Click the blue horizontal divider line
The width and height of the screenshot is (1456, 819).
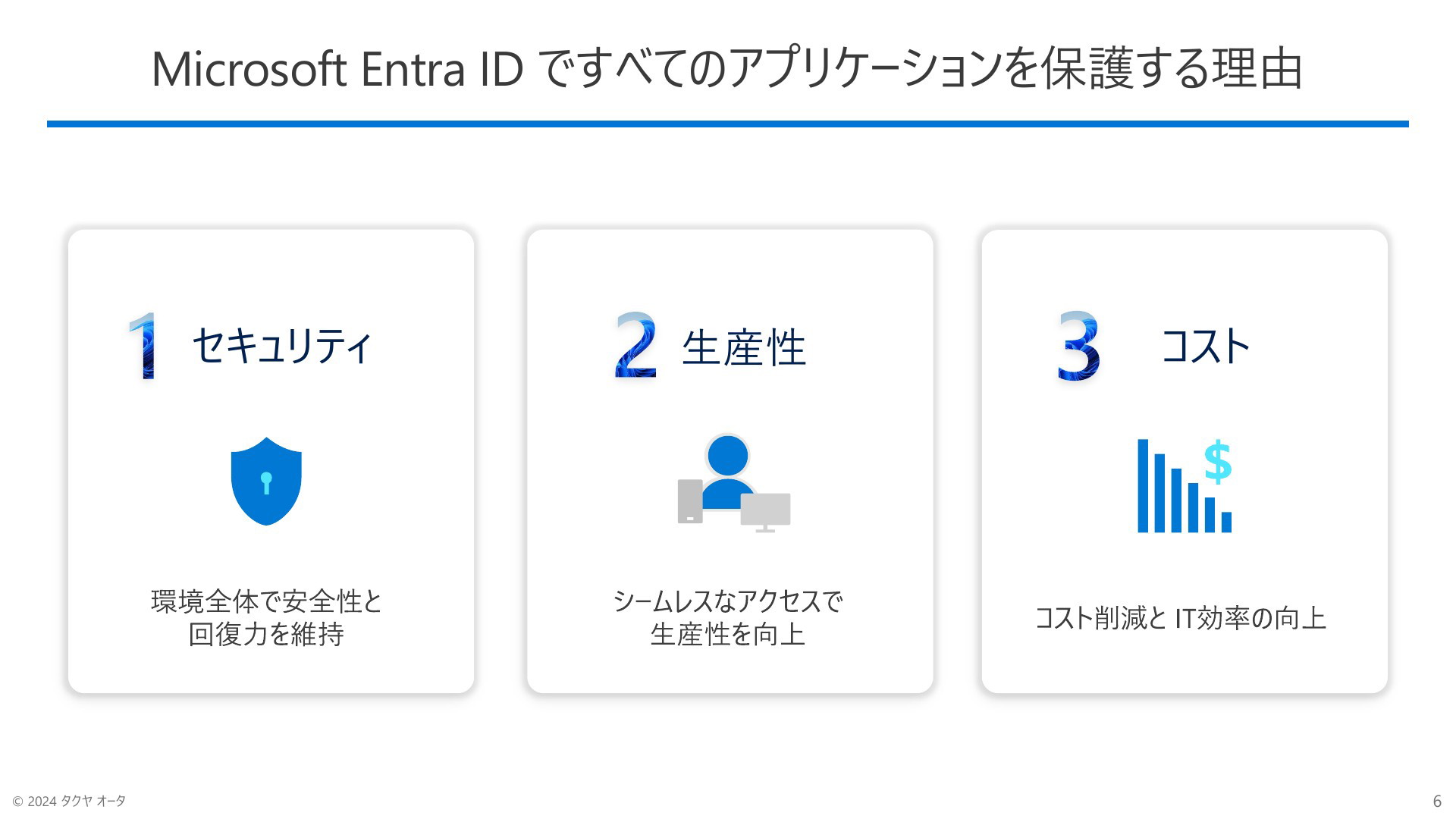pos(727,124)
